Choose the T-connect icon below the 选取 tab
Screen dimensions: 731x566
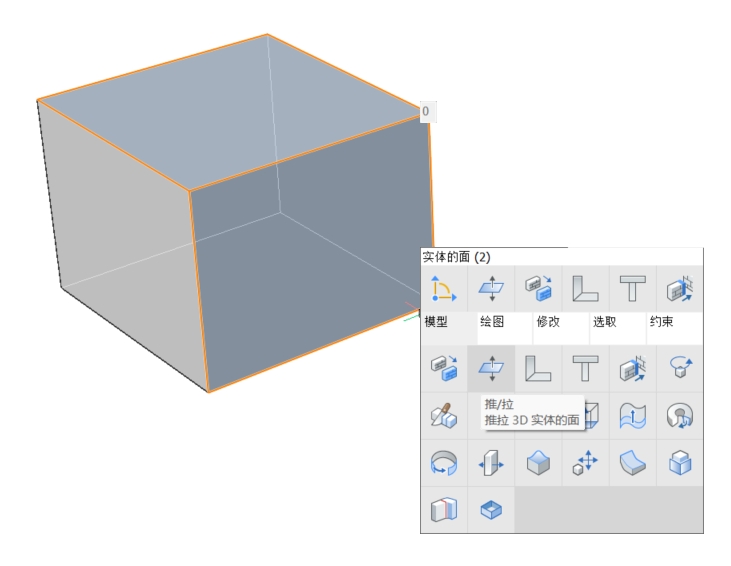(x=586, y=368)
